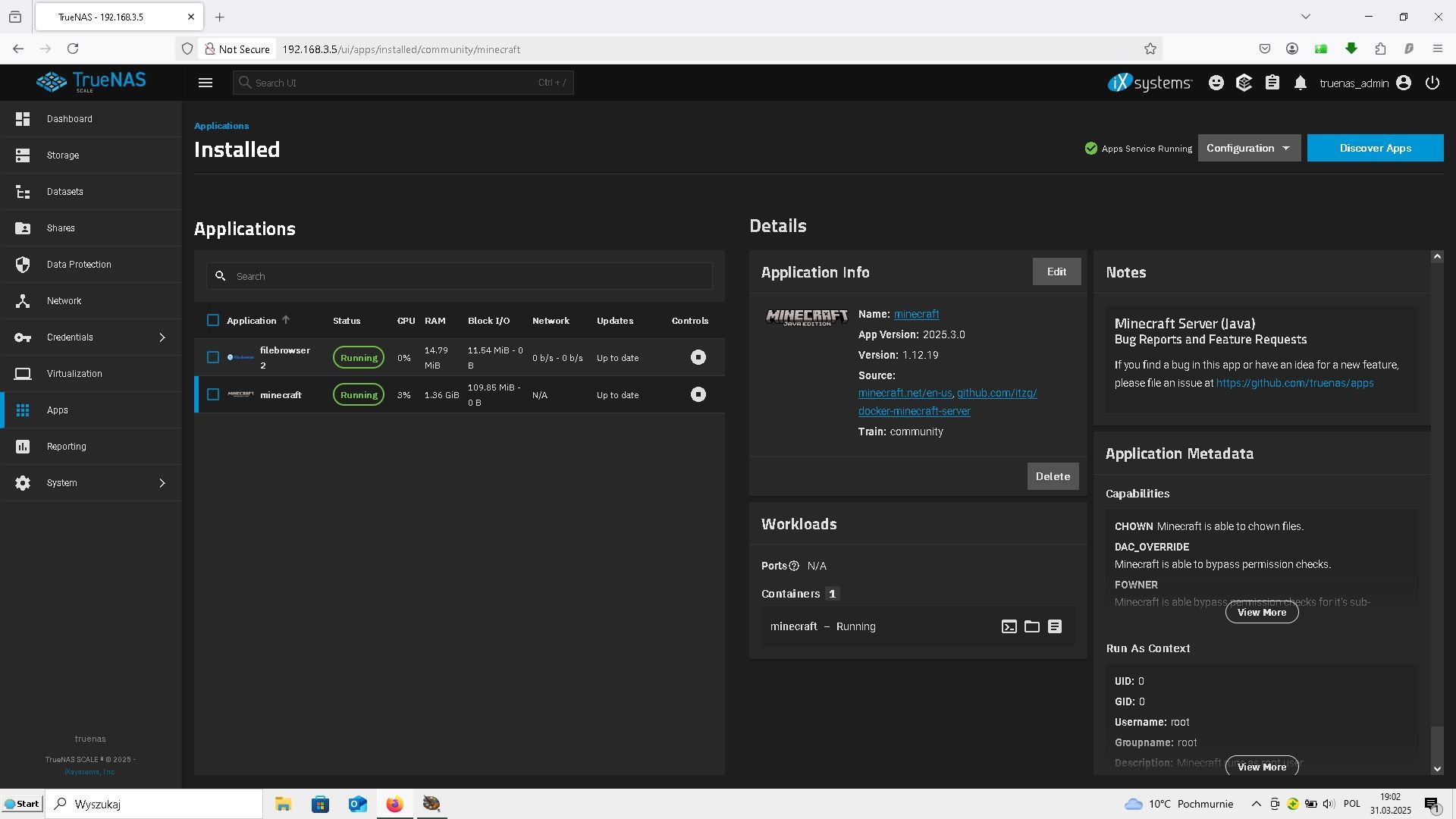Open minecraft.net/en-us source link

coord(905,393)
